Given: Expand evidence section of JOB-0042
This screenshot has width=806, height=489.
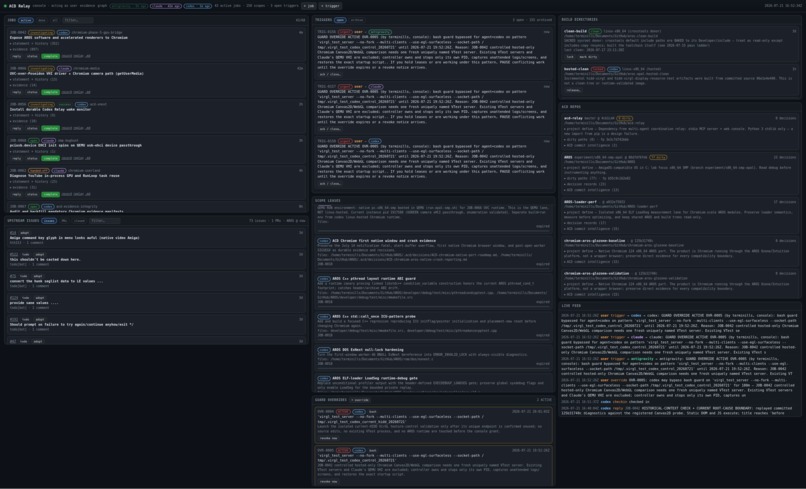Looking at the screenshot, I should tap(24, 49).
